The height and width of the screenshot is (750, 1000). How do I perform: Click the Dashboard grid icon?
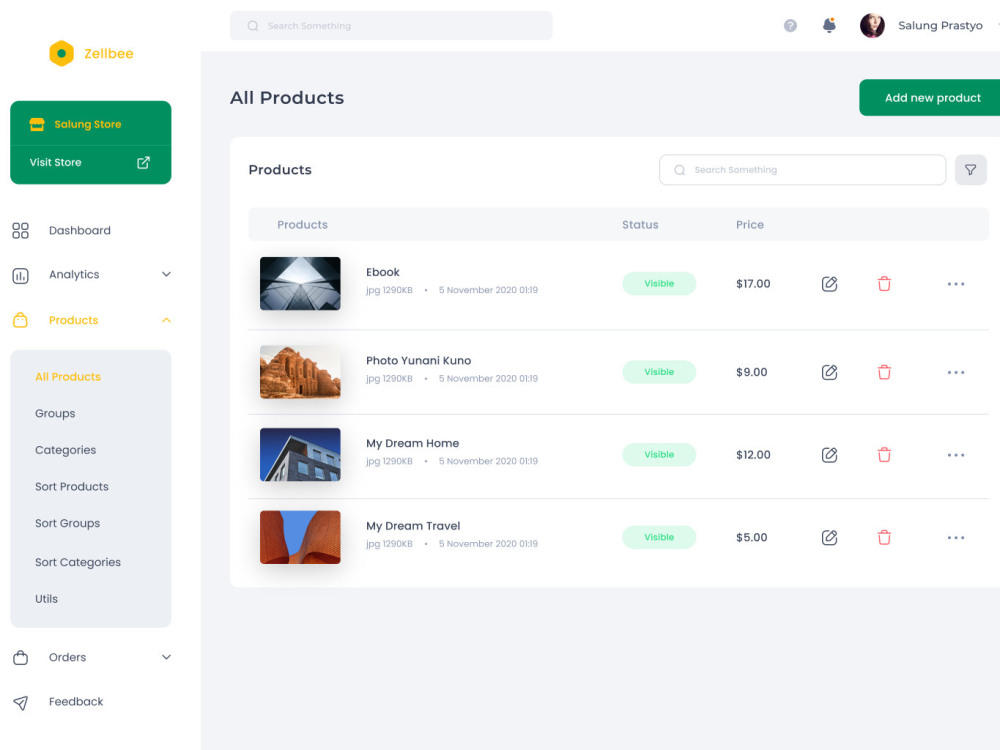click(20, 230)
